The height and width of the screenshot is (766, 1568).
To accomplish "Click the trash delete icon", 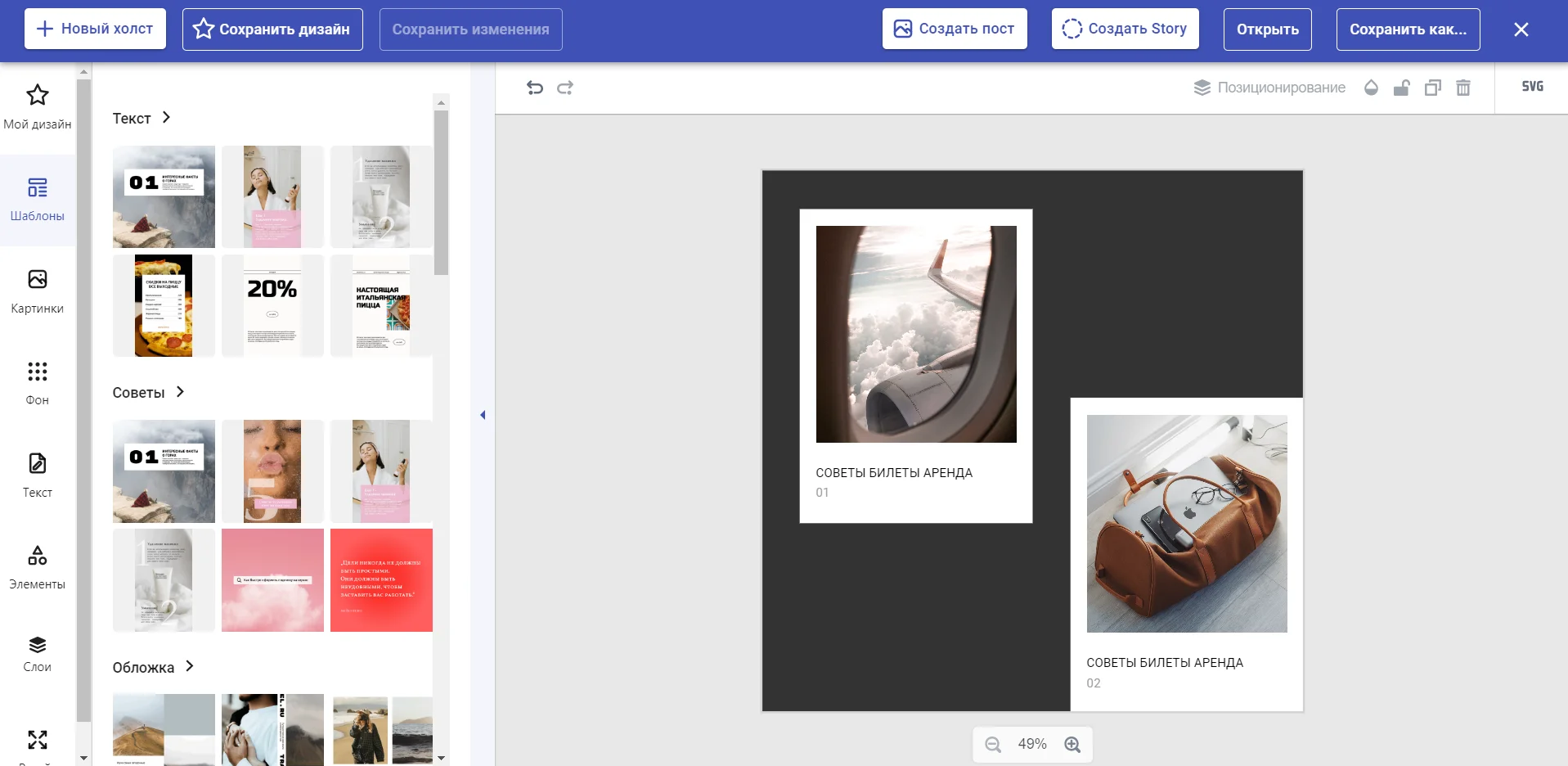I will click(1463, 88).
